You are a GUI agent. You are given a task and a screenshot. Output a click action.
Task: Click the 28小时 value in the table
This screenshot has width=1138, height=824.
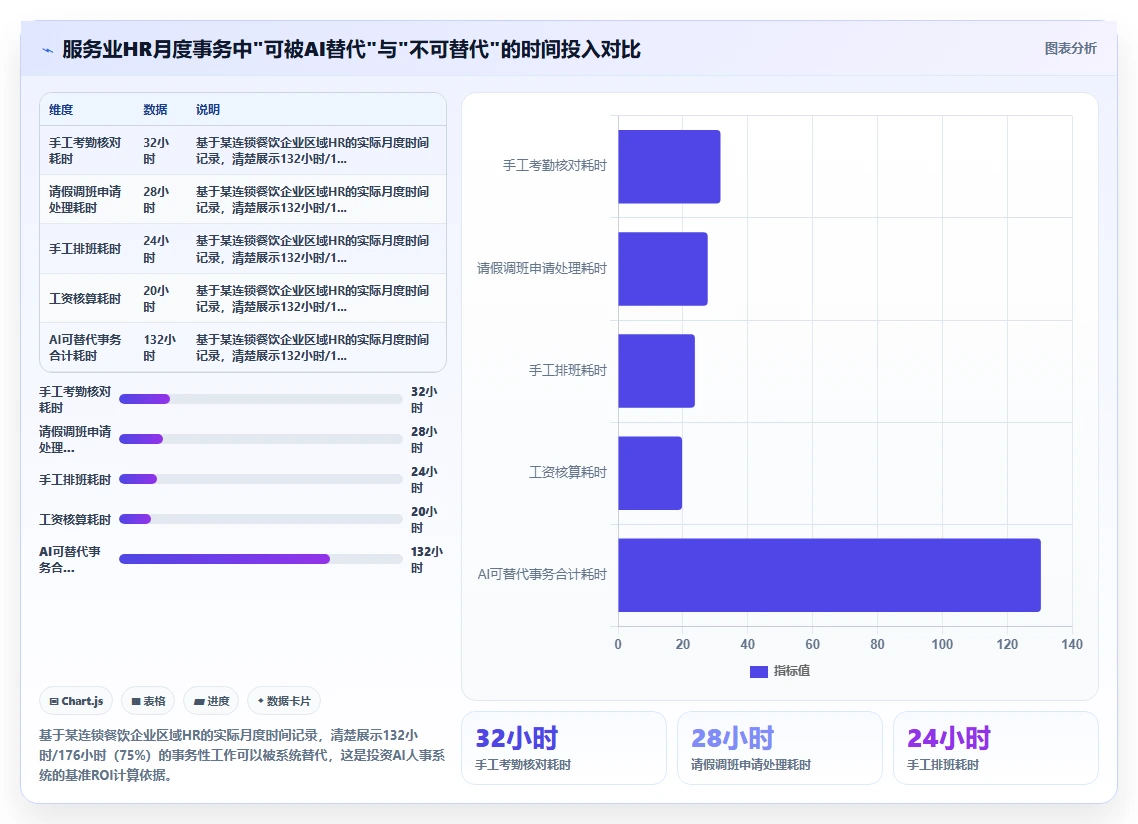coord(156,200)
